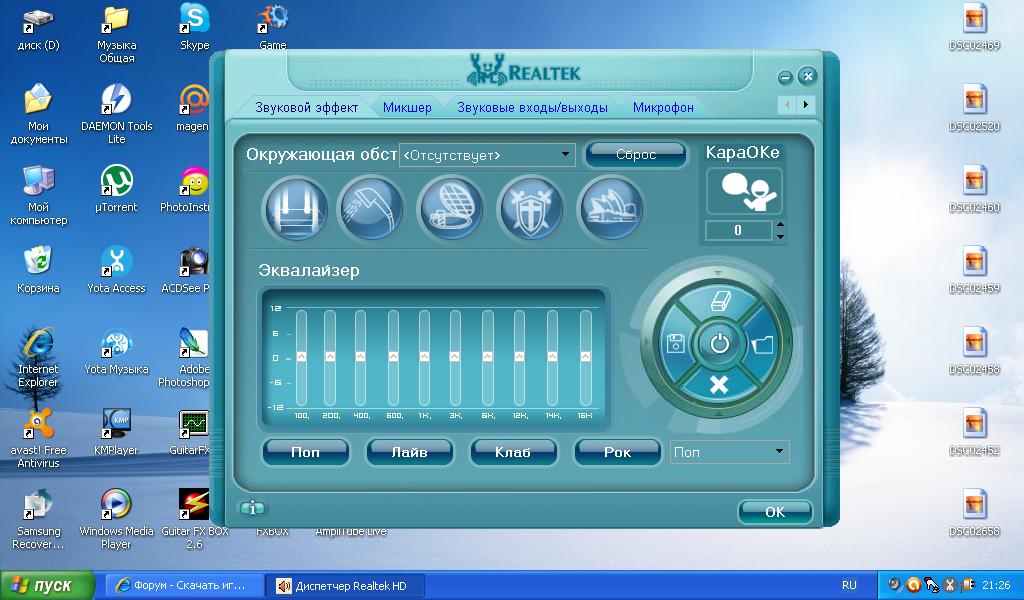Select the Мой компьютер desktop icon
The width and height of the screenshot is (1024, 600).
coord(38,195)
